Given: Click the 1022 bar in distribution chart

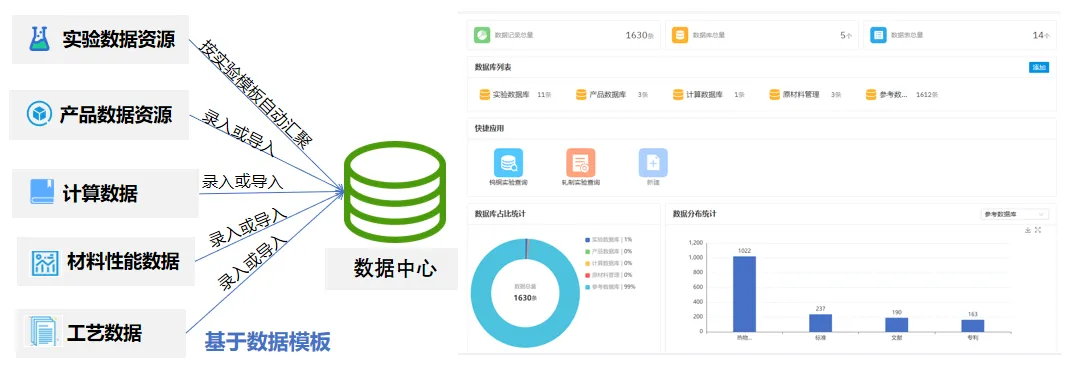Looking at the screenshot, I should (x=744, y=294).
